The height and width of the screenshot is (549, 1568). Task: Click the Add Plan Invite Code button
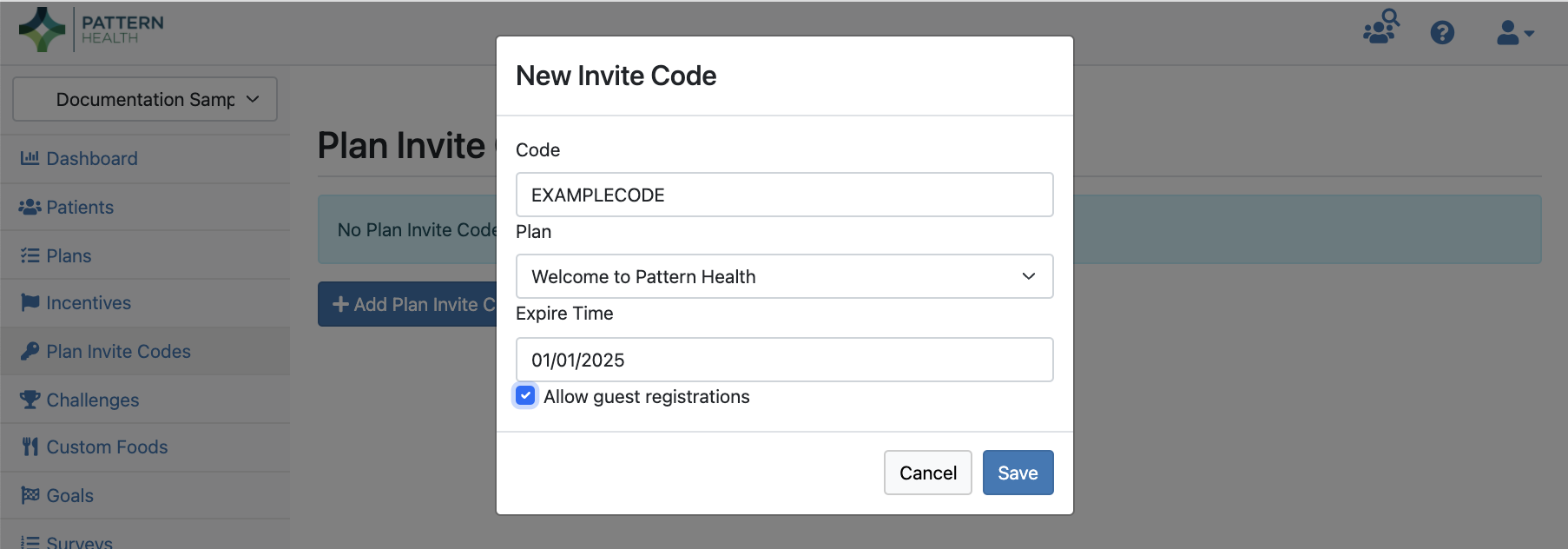pyautogui.click(x=406, y=304)
